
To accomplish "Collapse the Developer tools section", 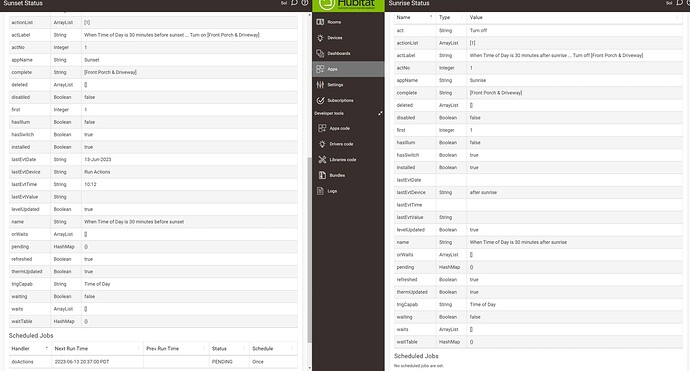I will (x=380, y=113).
